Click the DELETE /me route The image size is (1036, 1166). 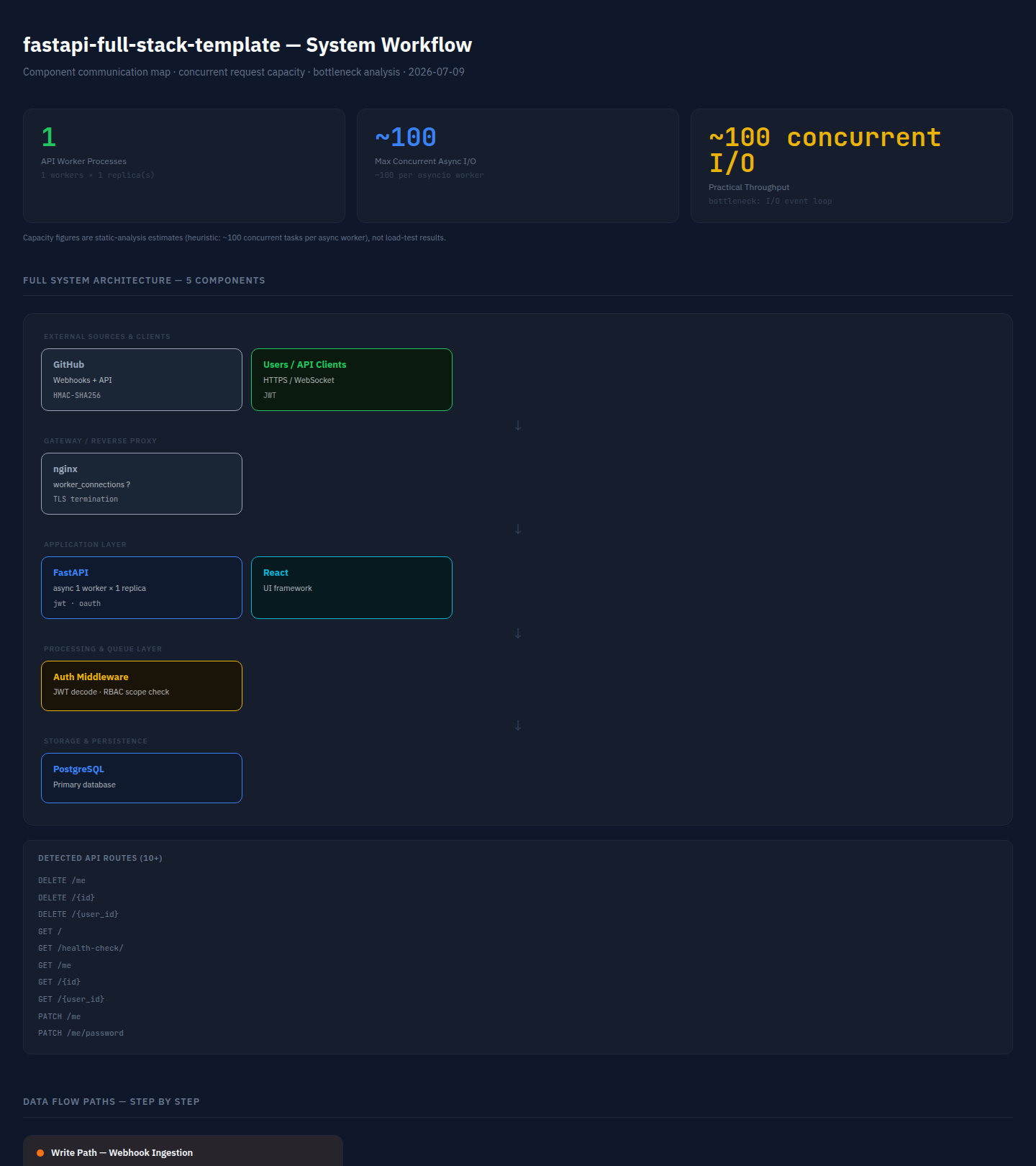pos(62,880)
